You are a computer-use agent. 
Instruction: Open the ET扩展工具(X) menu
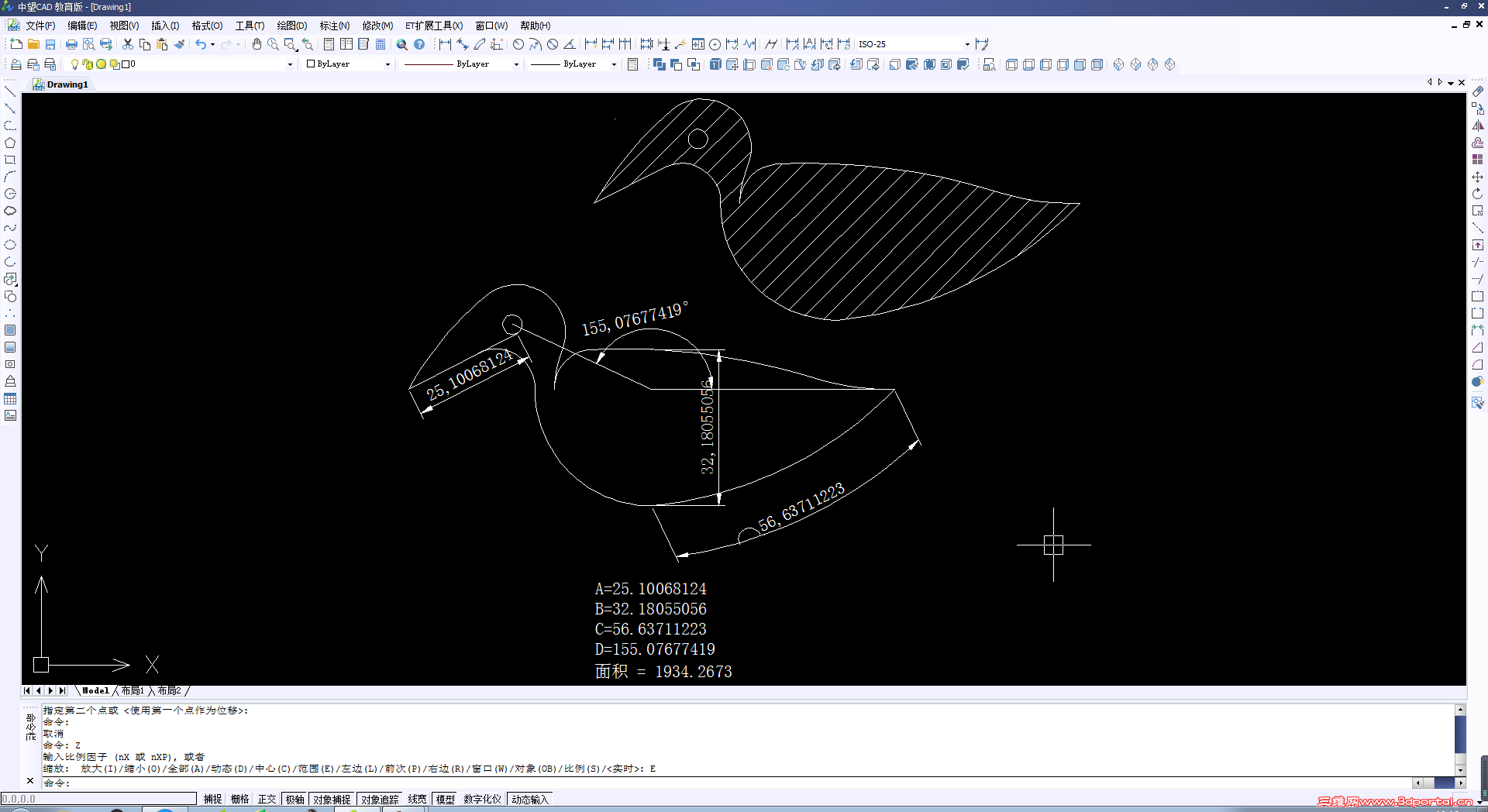434,26
